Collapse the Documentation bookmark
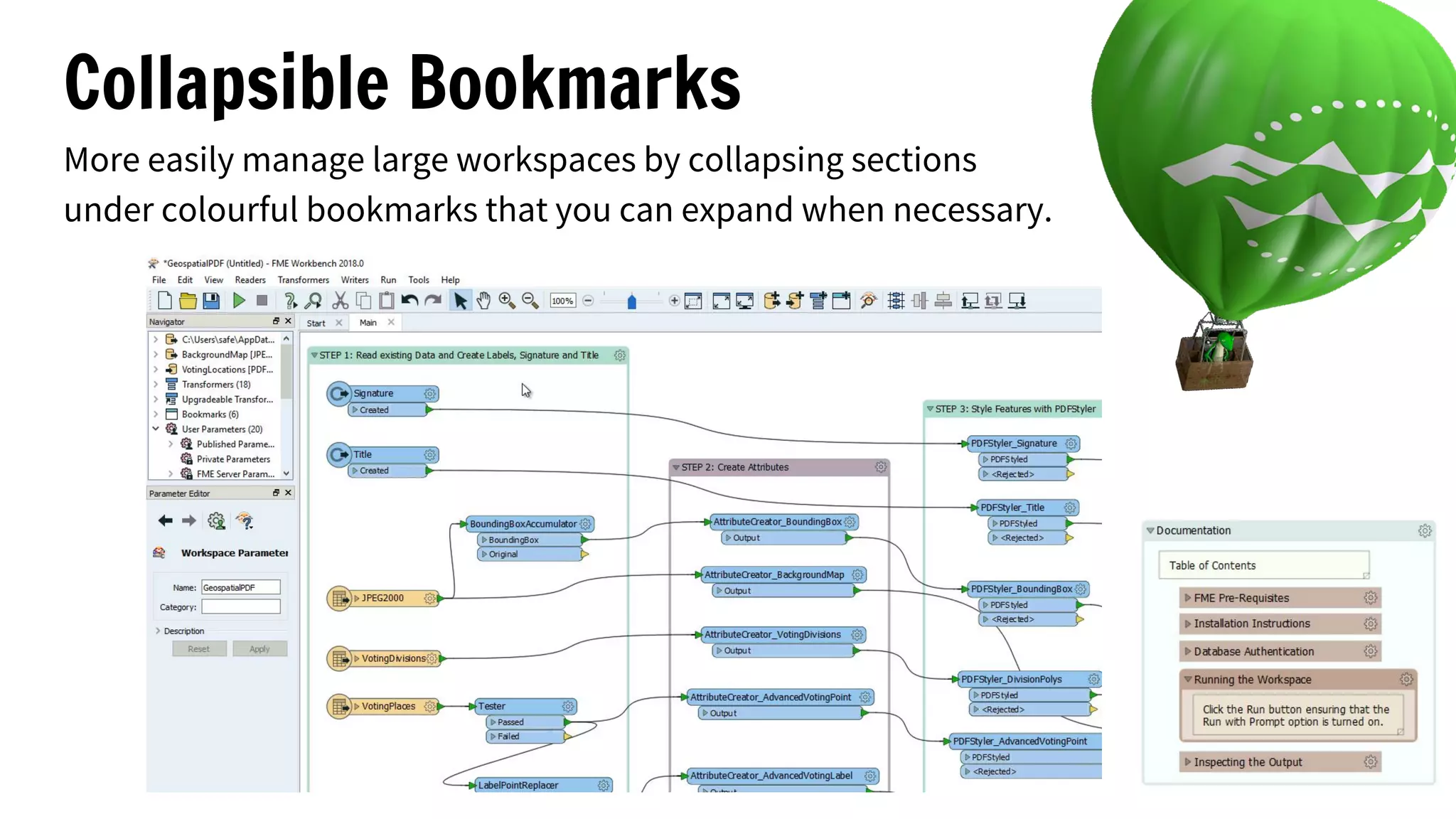Image resolution: width=1456 pixels, height=819 pixels. tap(1150, 530)
